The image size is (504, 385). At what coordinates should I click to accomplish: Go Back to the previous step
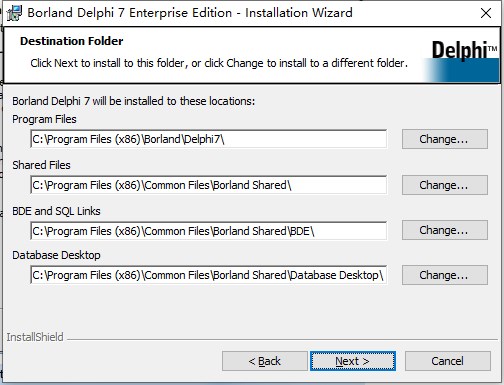[x=265, y=361]
